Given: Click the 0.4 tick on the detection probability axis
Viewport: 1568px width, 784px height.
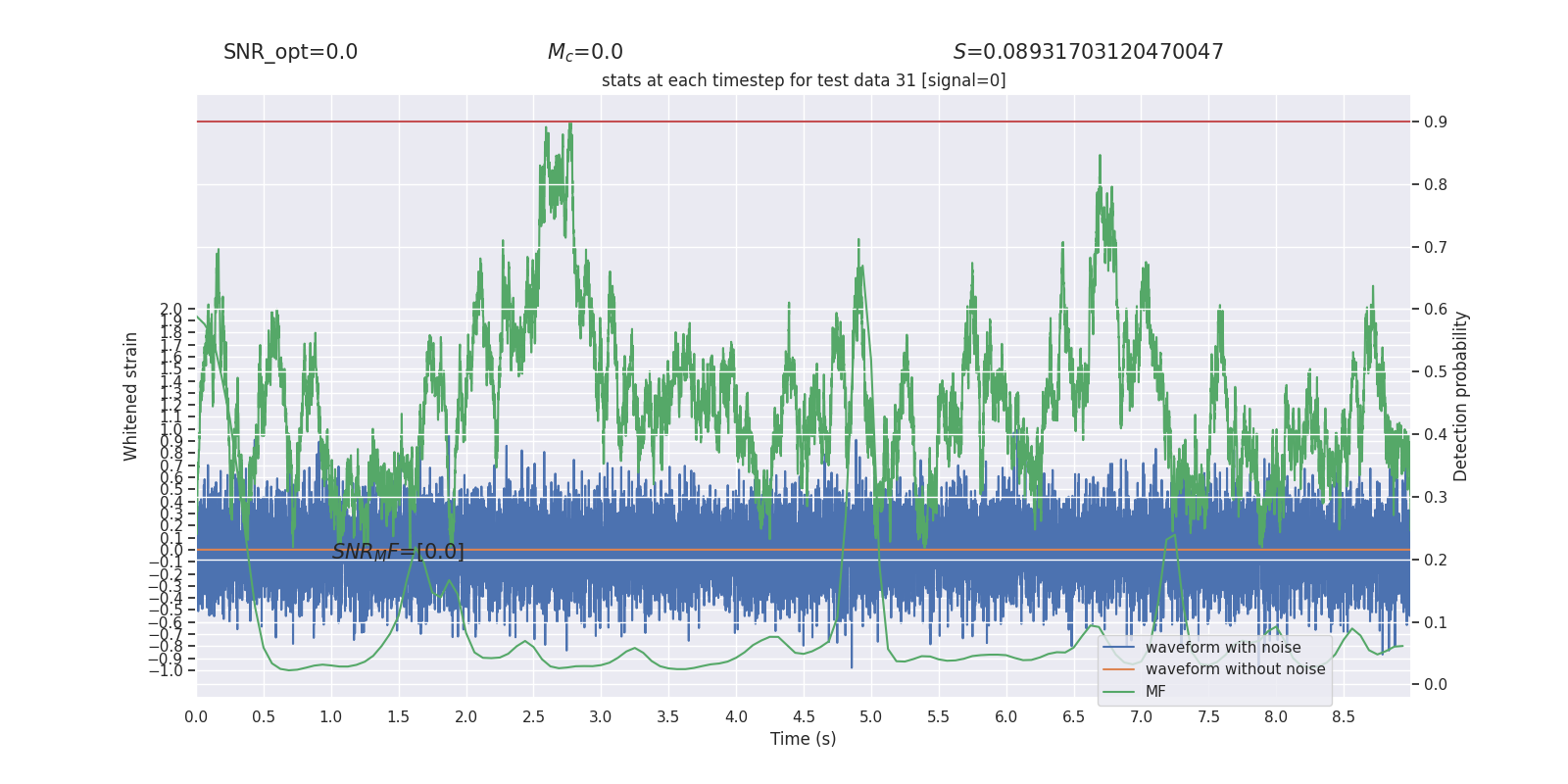Looking at the screenshot, I should 1436,434.
